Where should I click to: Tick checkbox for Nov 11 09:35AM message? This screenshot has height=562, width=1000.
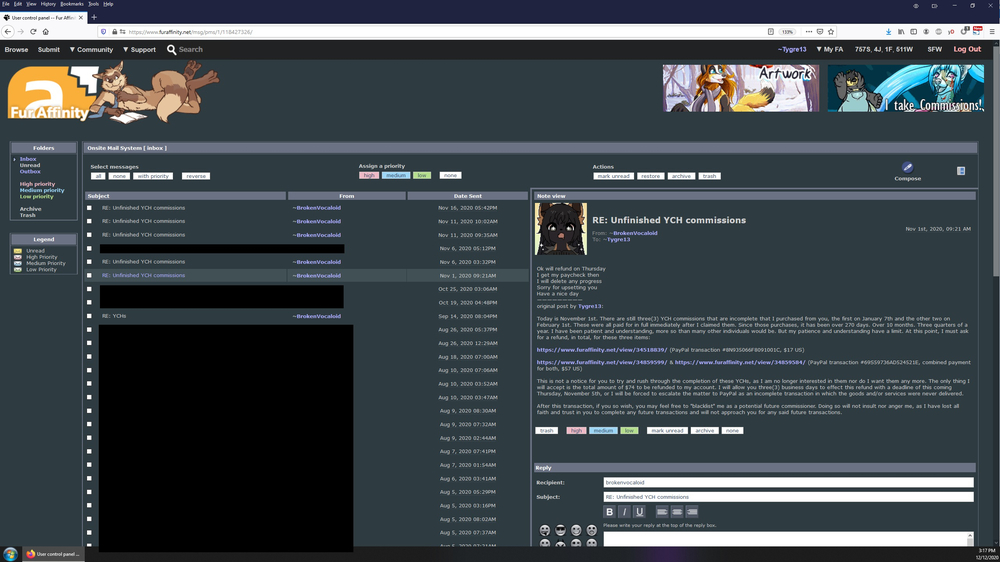pyautogui.click(x=89, y=235)
